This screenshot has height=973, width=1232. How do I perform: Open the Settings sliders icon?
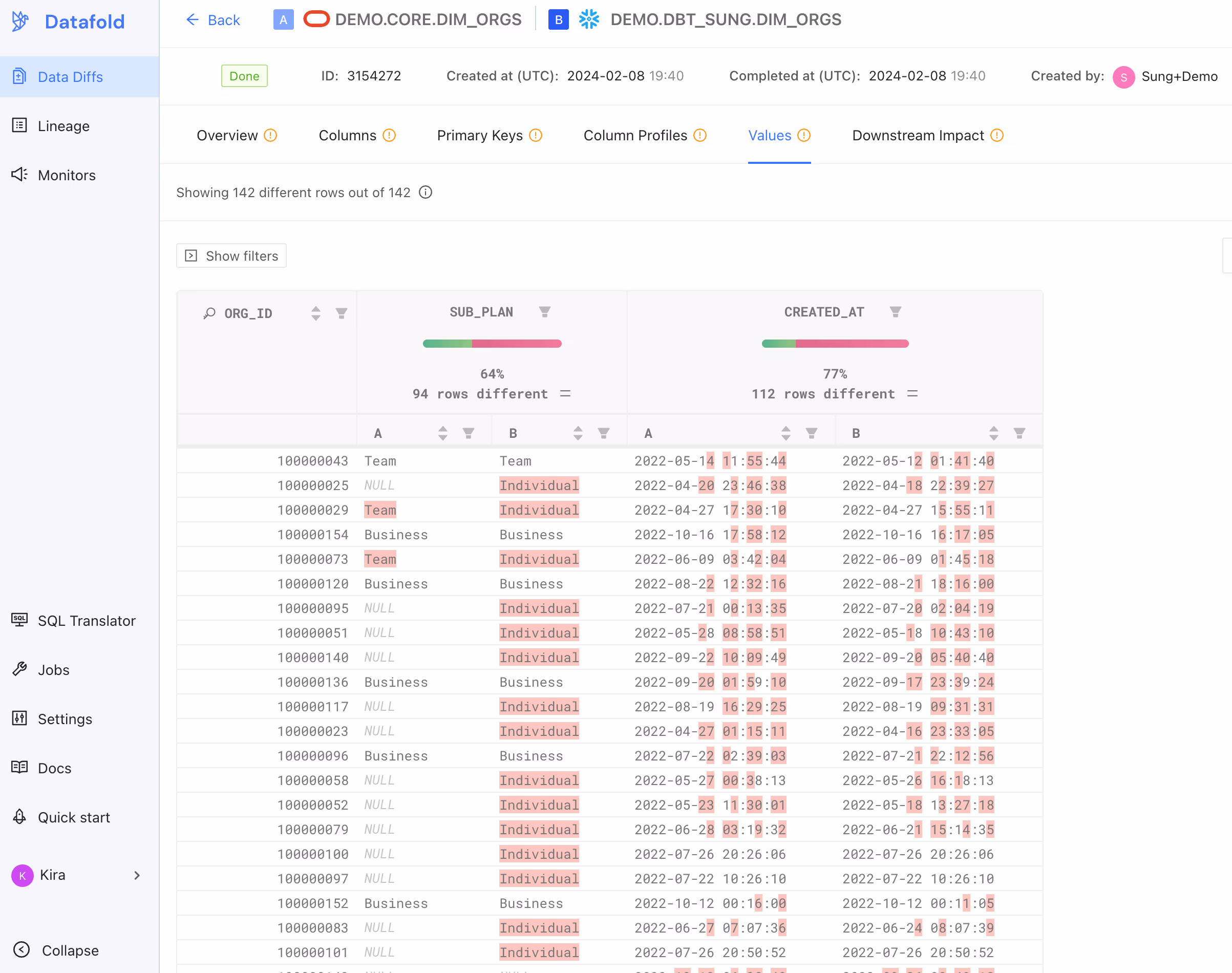pyautogui.click(x=19, y=718)
